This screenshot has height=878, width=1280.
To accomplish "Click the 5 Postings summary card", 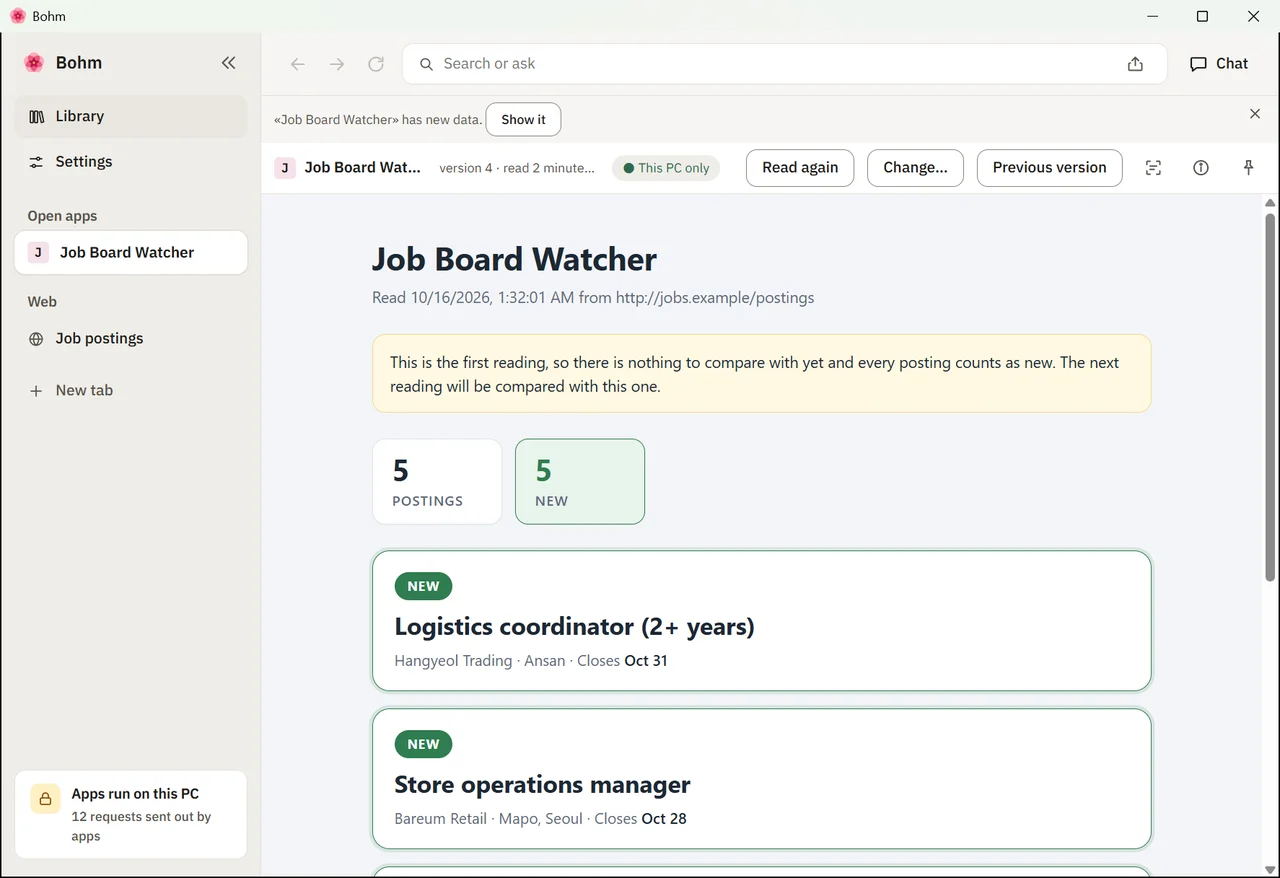I will [437, 482].
